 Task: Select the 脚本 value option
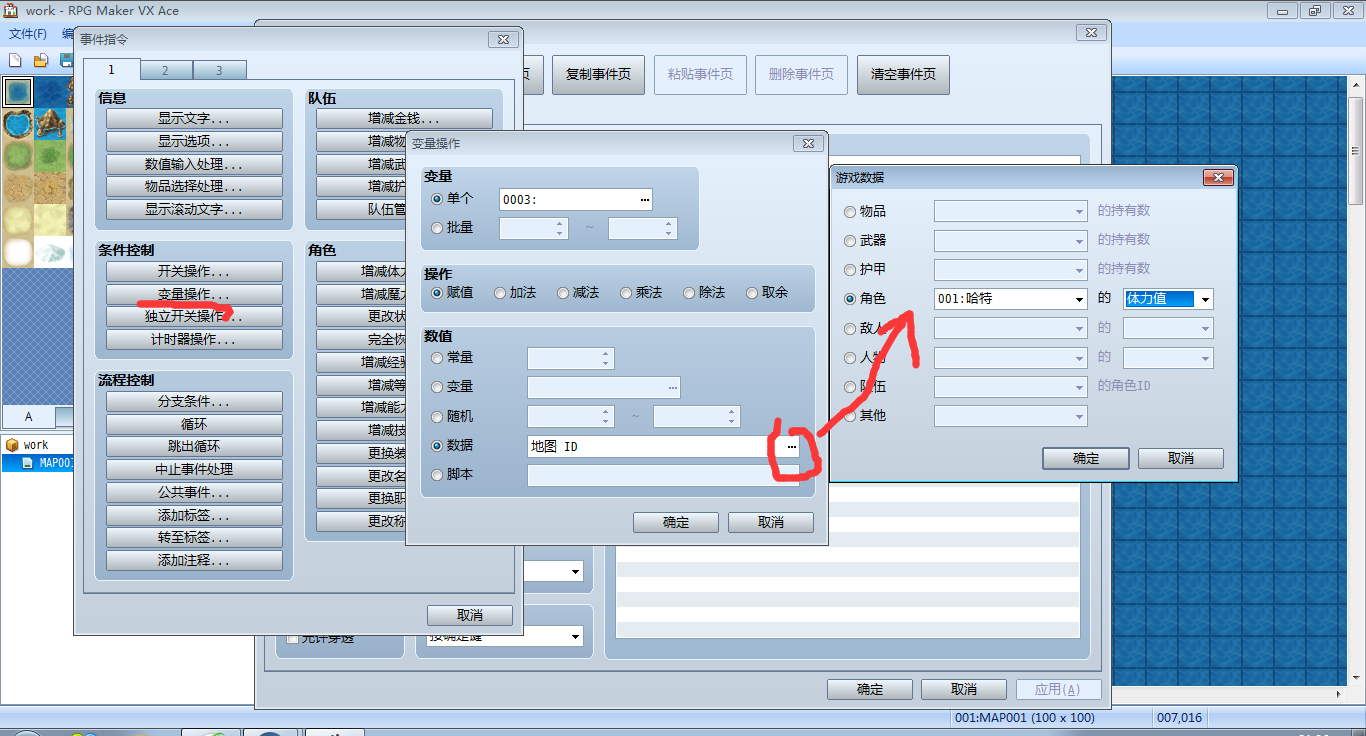click(437, 475)
